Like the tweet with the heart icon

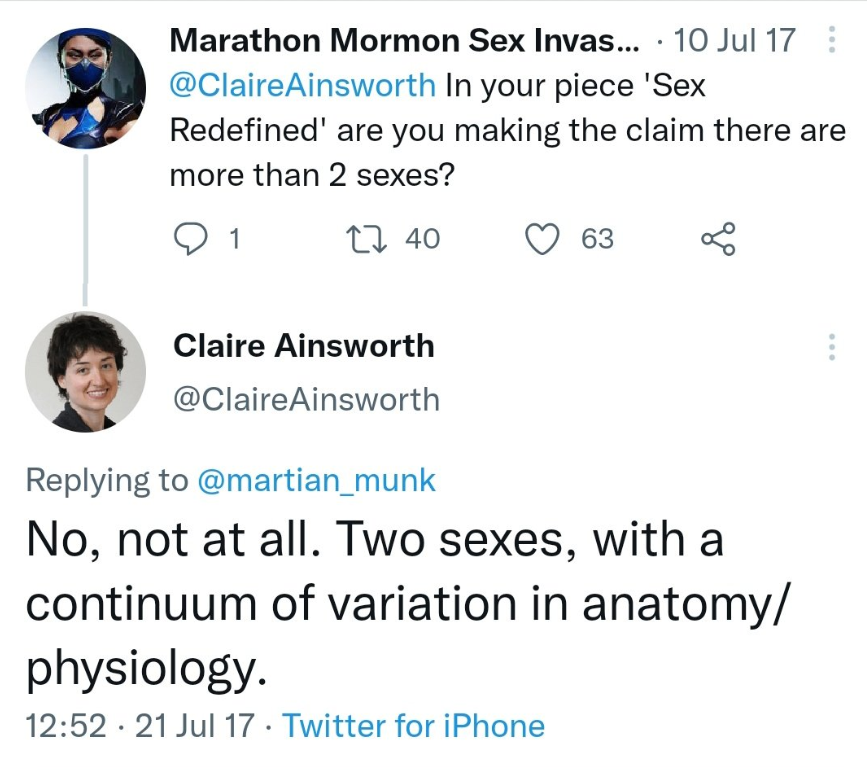pos(542,238)
